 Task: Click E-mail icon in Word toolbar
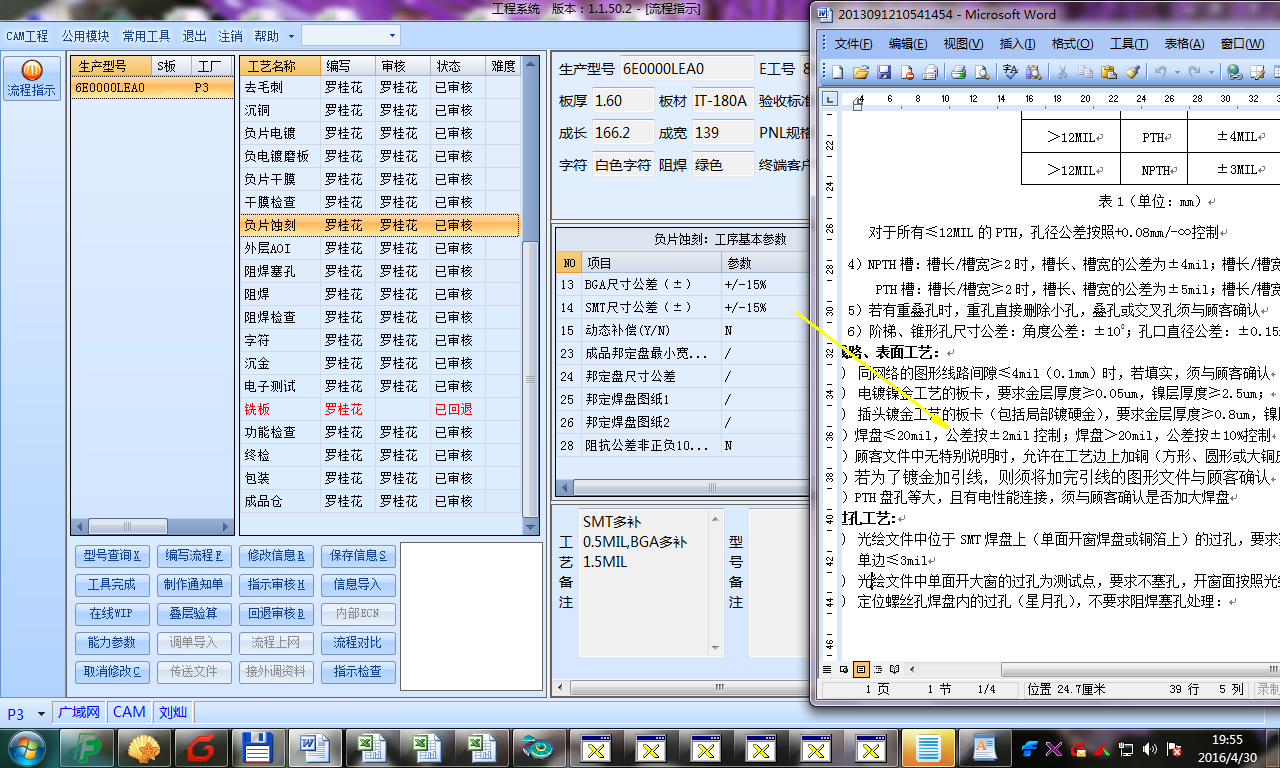930,72
